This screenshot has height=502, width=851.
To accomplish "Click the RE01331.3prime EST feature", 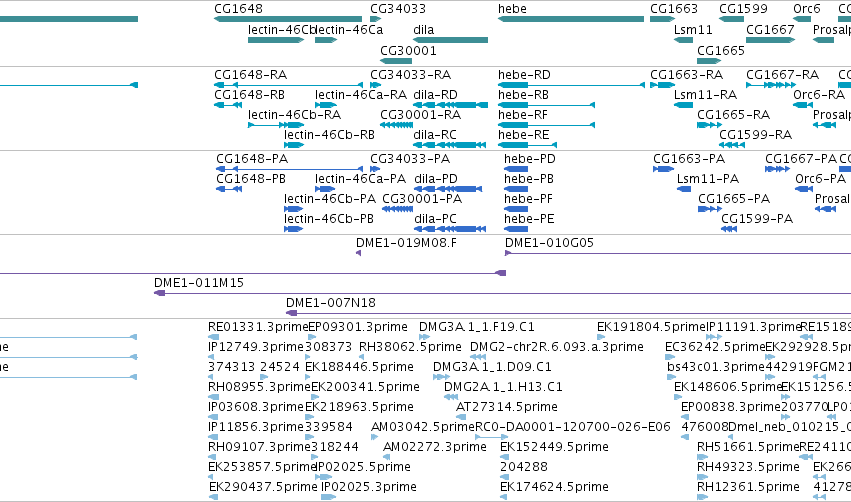I will [x=213, y=337].
